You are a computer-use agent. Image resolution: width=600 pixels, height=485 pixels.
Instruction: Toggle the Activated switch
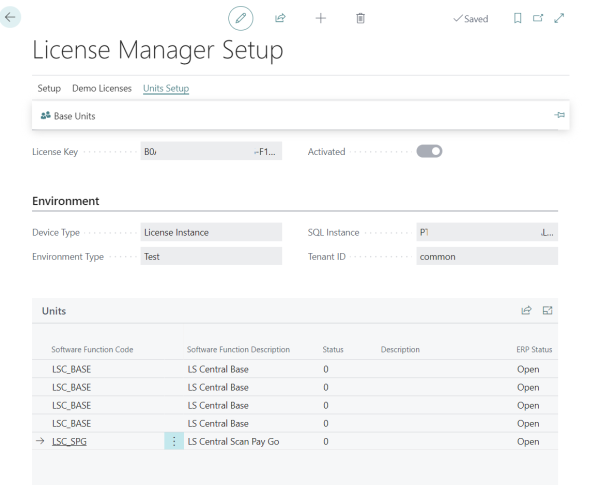pyautogui.click(x=429, y=152)
